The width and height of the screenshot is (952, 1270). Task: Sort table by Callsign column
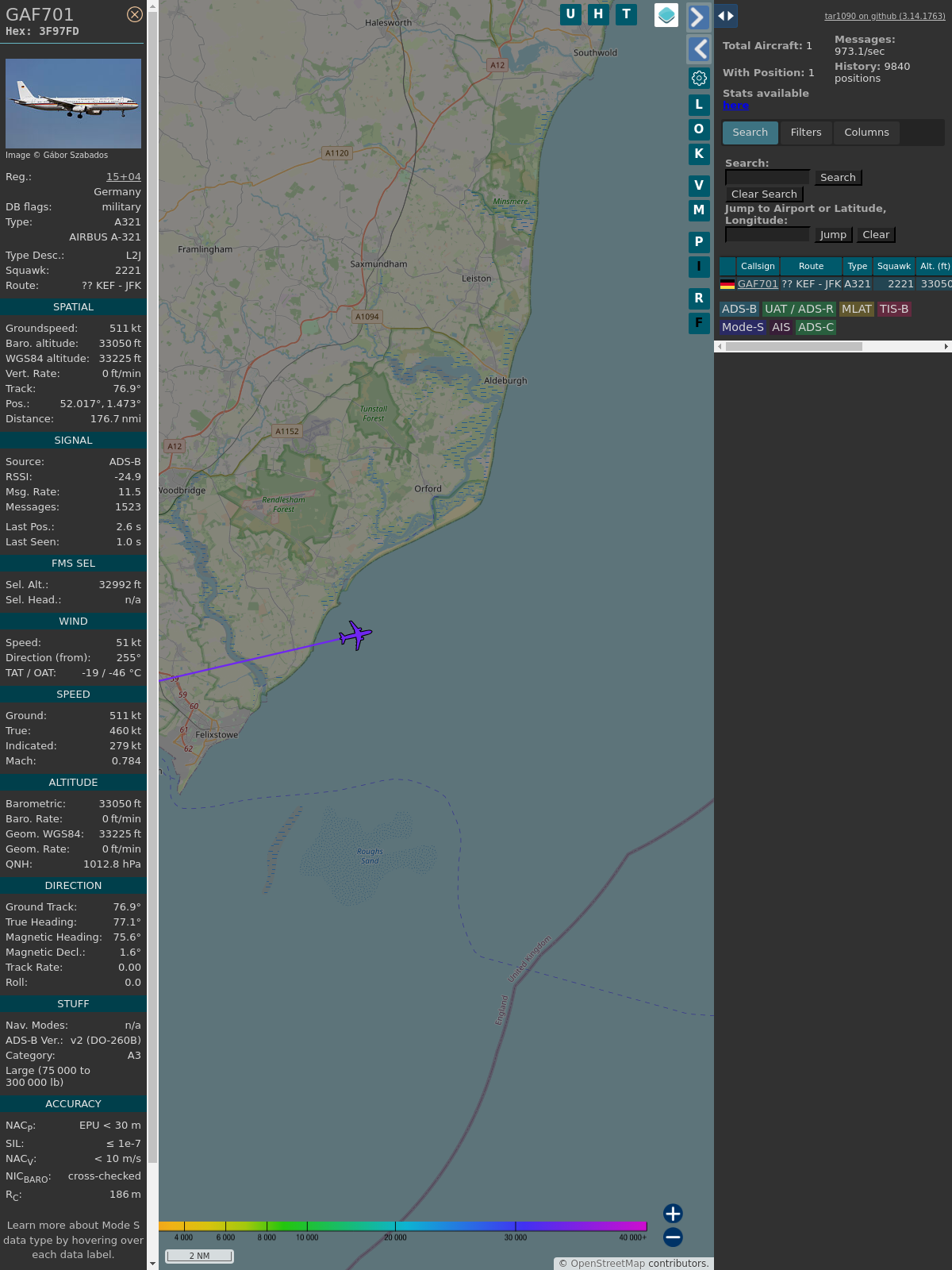pos(758,266)
